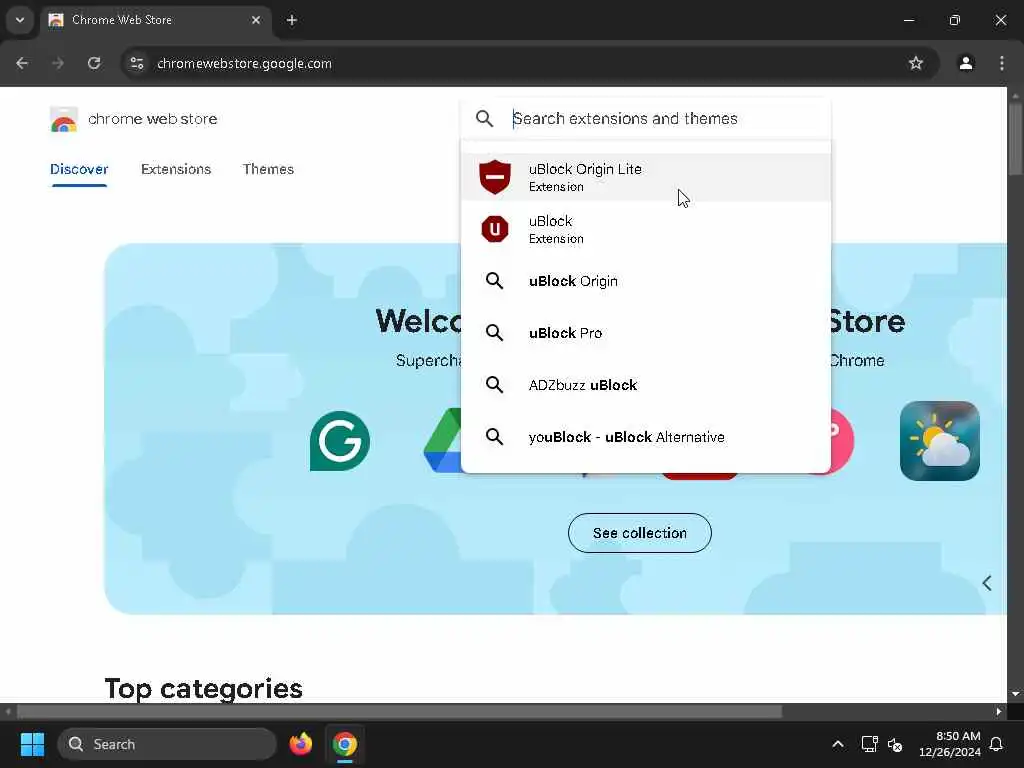Open the weather extension icon
This screenshot has height=768, width=1024.
pyautogui.click(x=939, y=441)
